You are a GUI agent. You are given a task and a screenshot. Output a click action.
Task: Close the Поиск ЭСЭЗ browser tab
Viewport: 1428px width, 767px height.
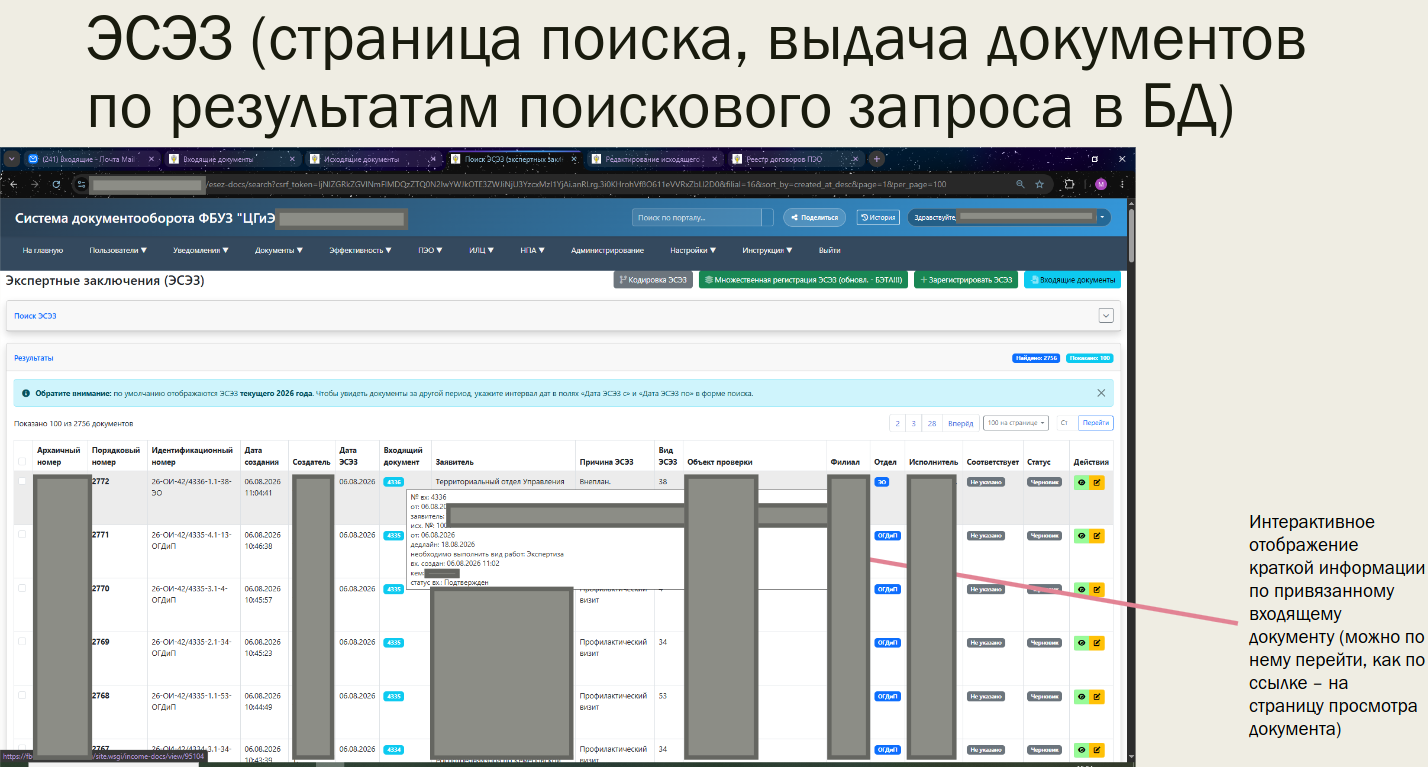574,159
